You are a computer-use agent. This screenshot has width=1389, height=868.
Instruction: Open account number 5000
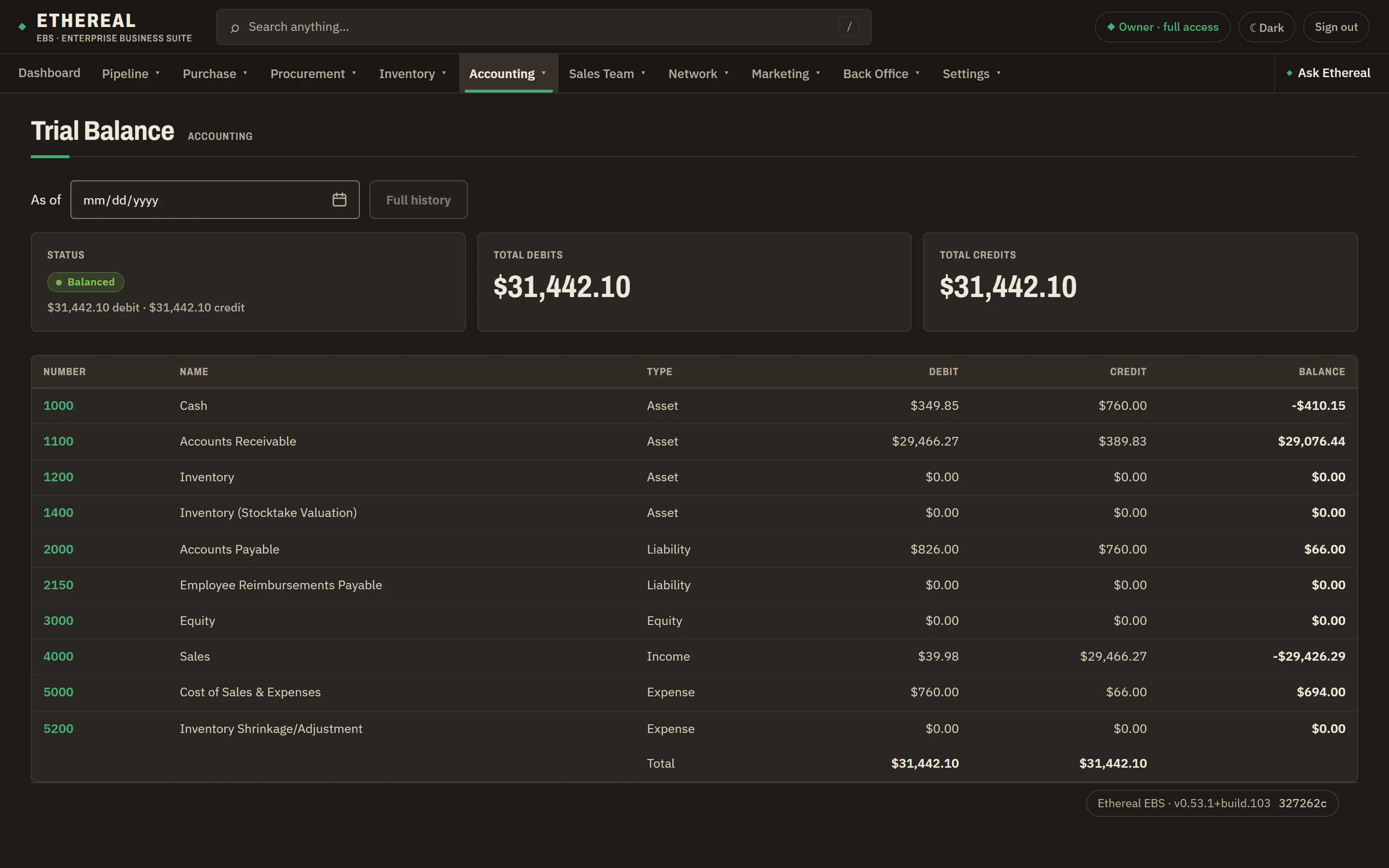pos(58,692)
